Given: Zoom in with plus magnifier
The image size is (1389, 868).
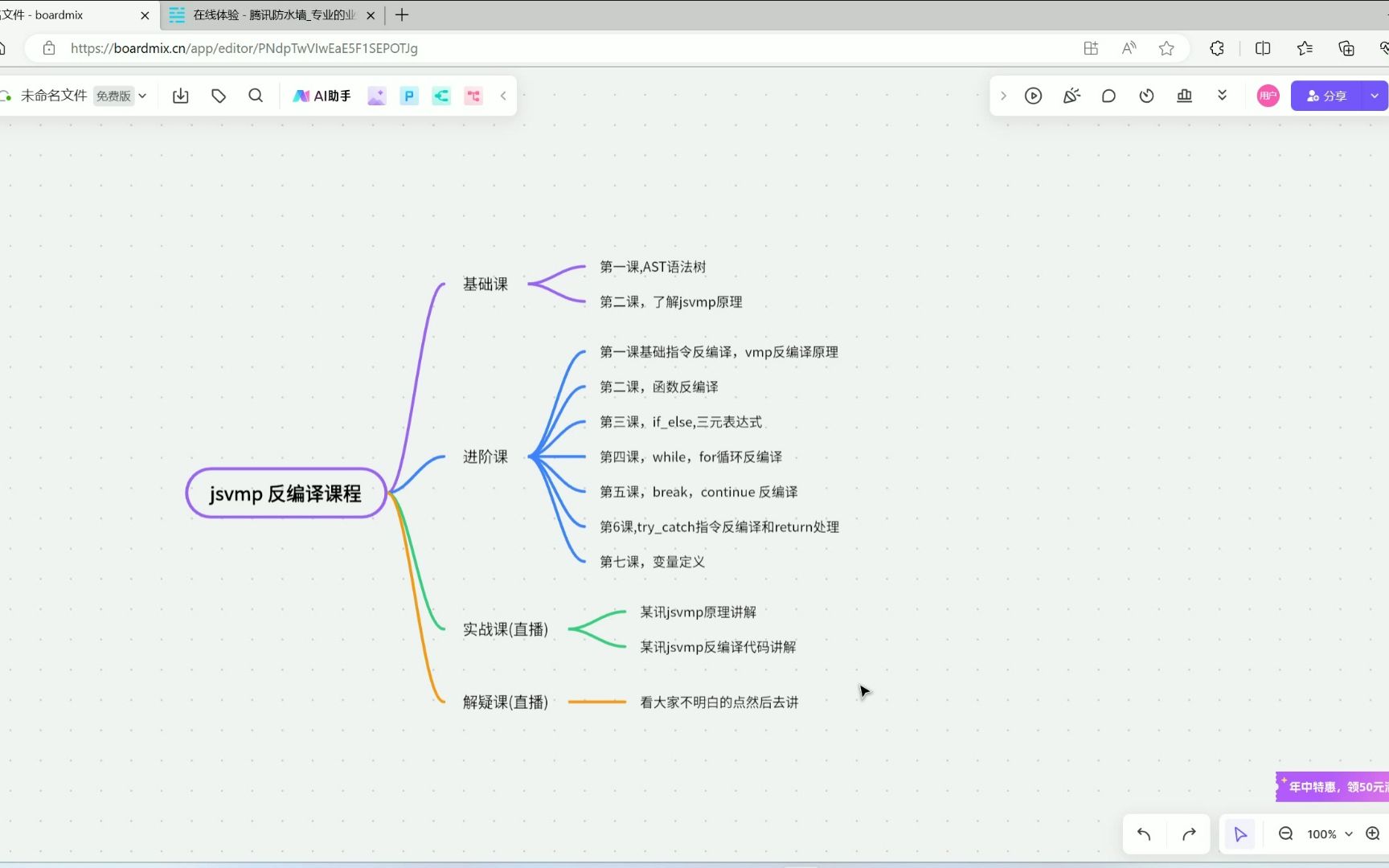Looking at the screenshot, I should [x=1373, y=834].
